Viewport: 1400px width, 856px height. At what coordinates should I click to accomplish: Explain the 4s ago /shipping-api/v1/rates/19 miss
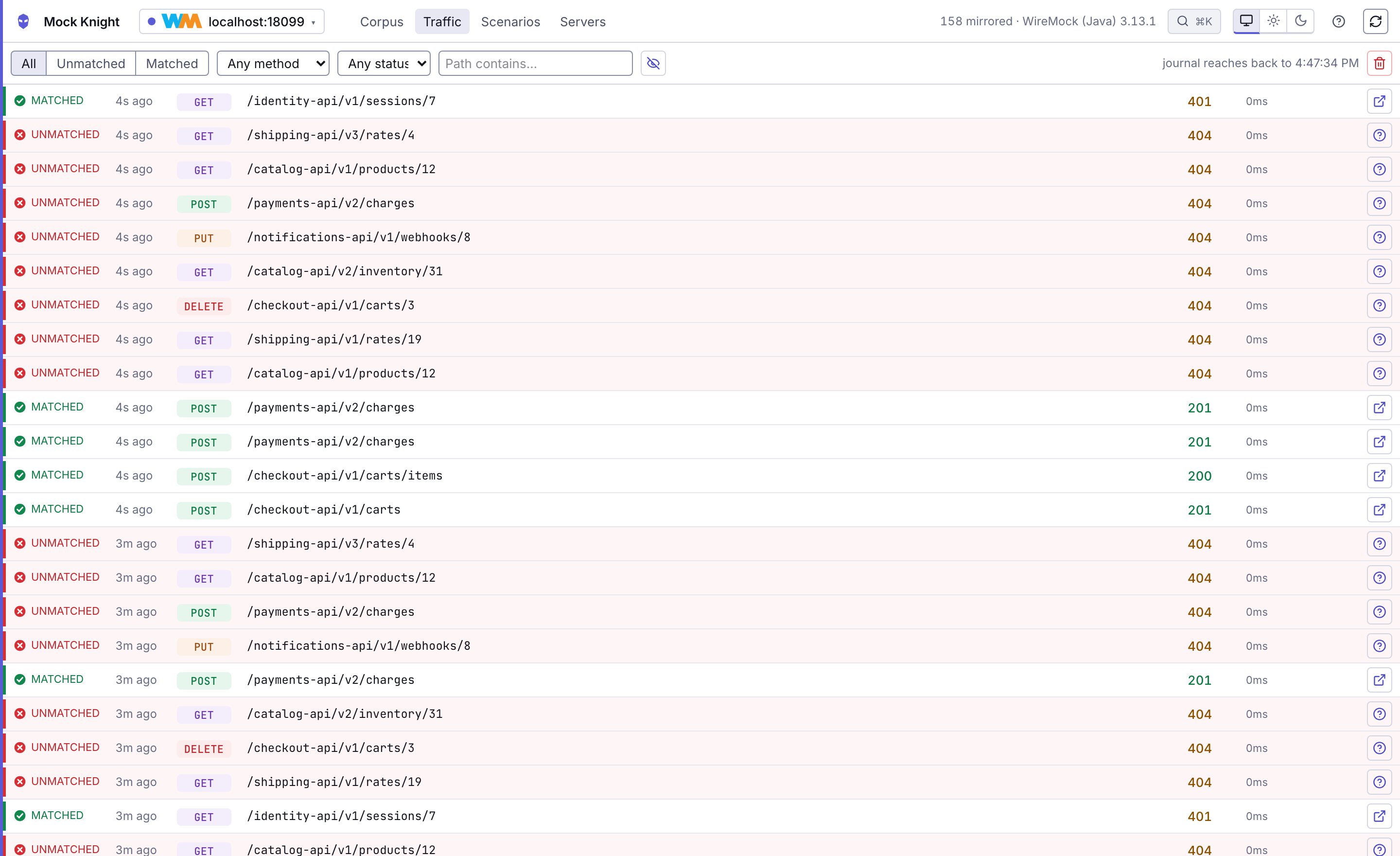click(1380, 340)
